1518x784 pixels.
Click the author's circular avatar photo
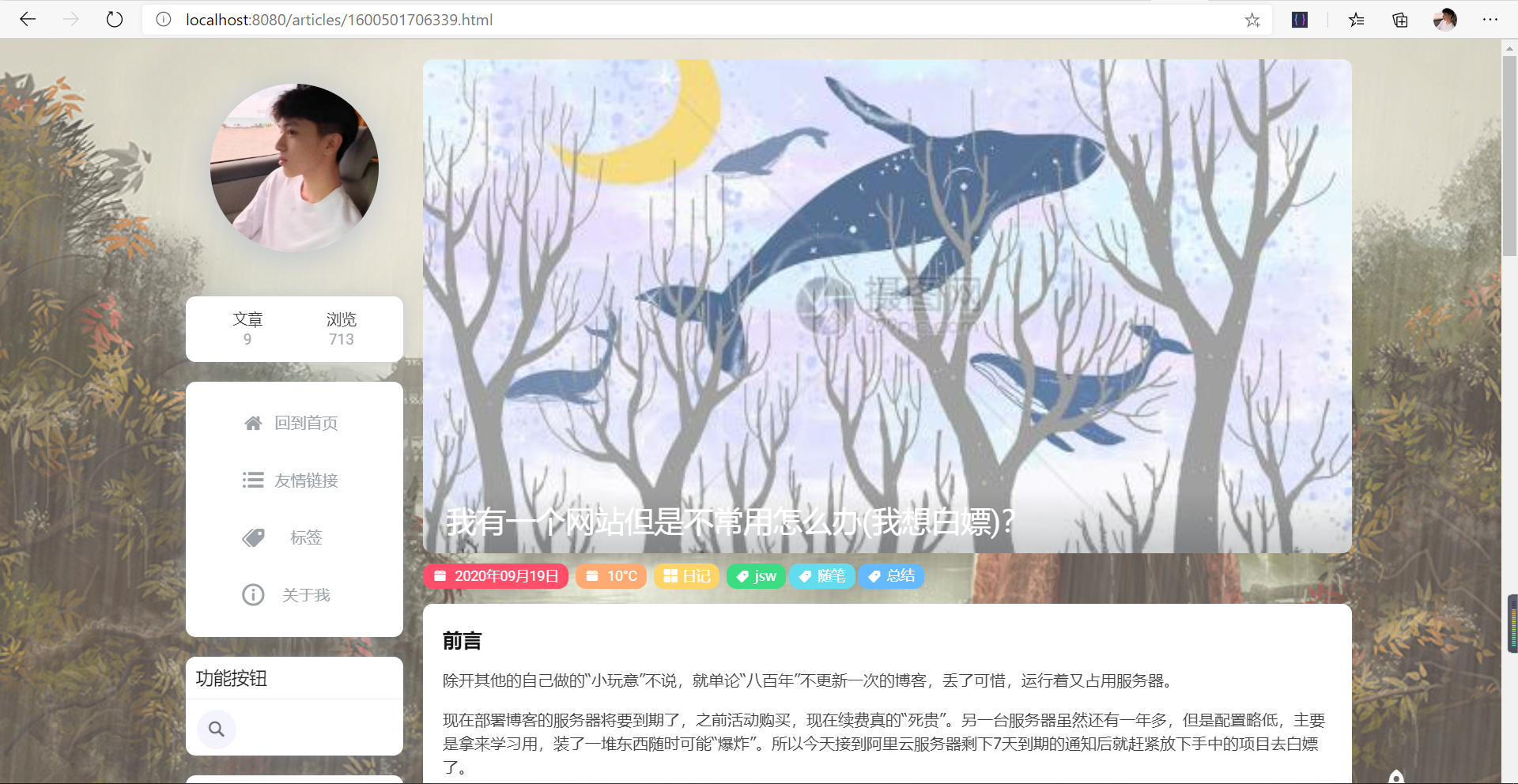[x=294, y=168]
